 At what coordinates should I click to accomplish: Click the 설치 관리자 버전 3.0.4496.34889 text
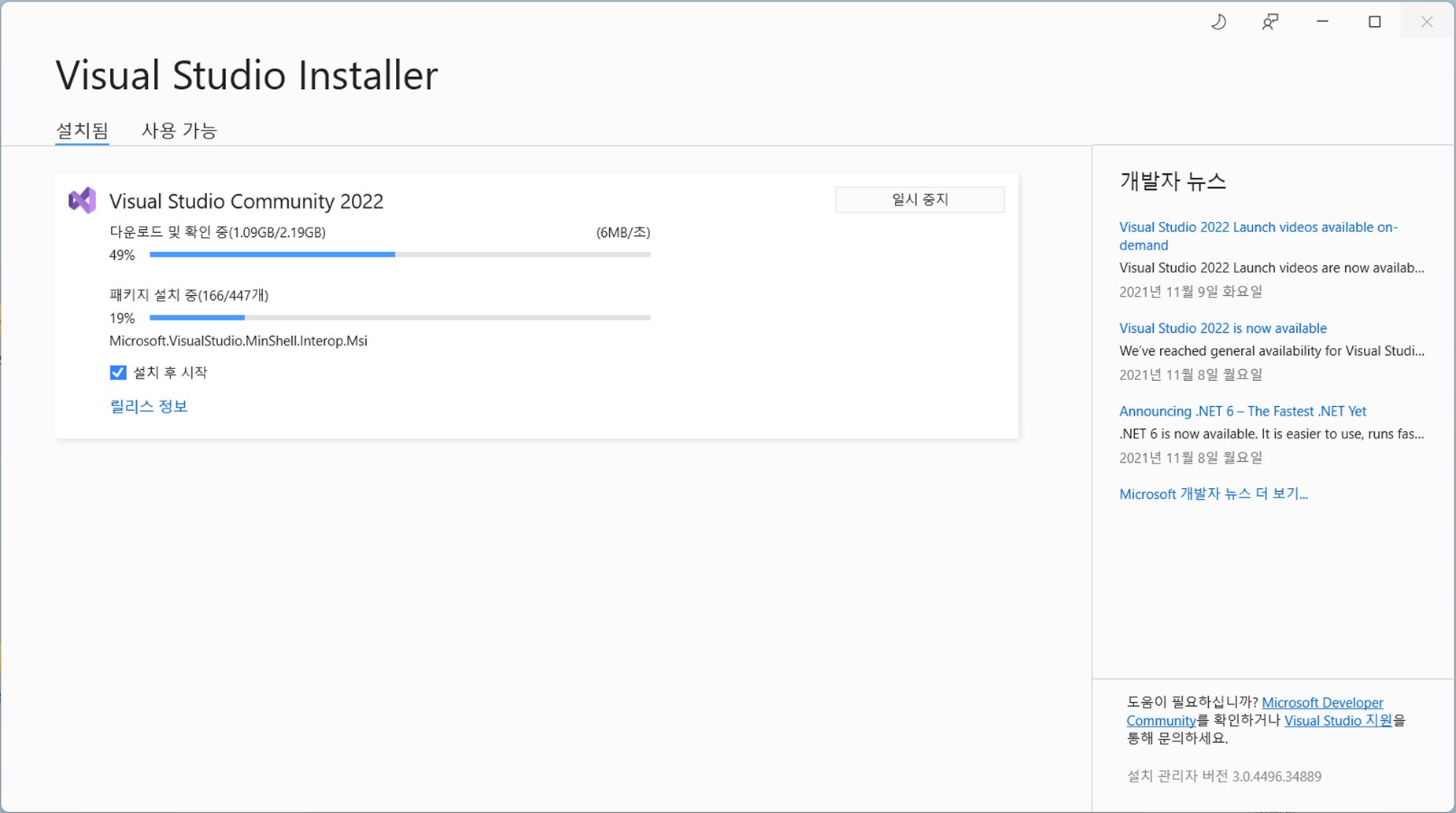tap(1224, 776)
